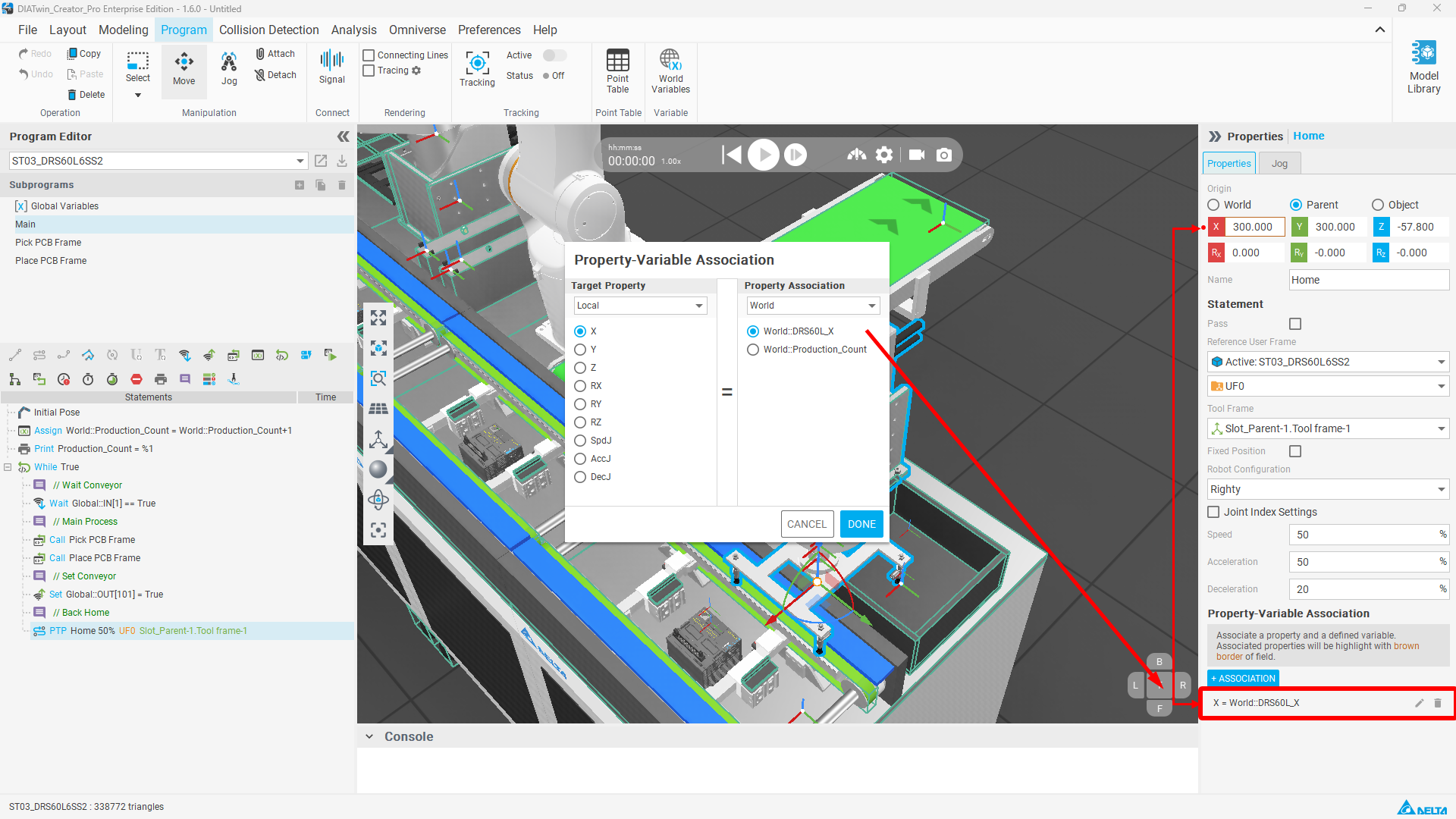Collapse the Properties panel
Viewport: 1456px width, 819px height.
(1215, 136)
